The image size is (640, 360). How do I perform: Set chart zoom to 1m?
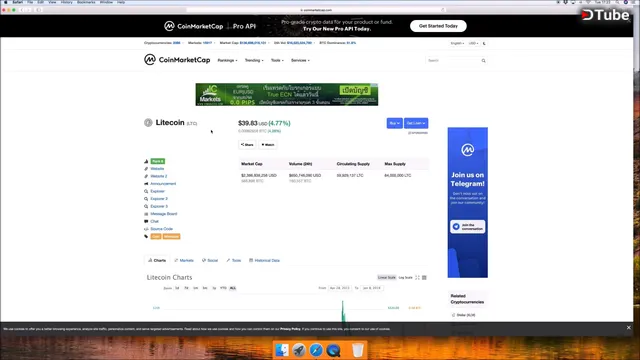point(196,288)
